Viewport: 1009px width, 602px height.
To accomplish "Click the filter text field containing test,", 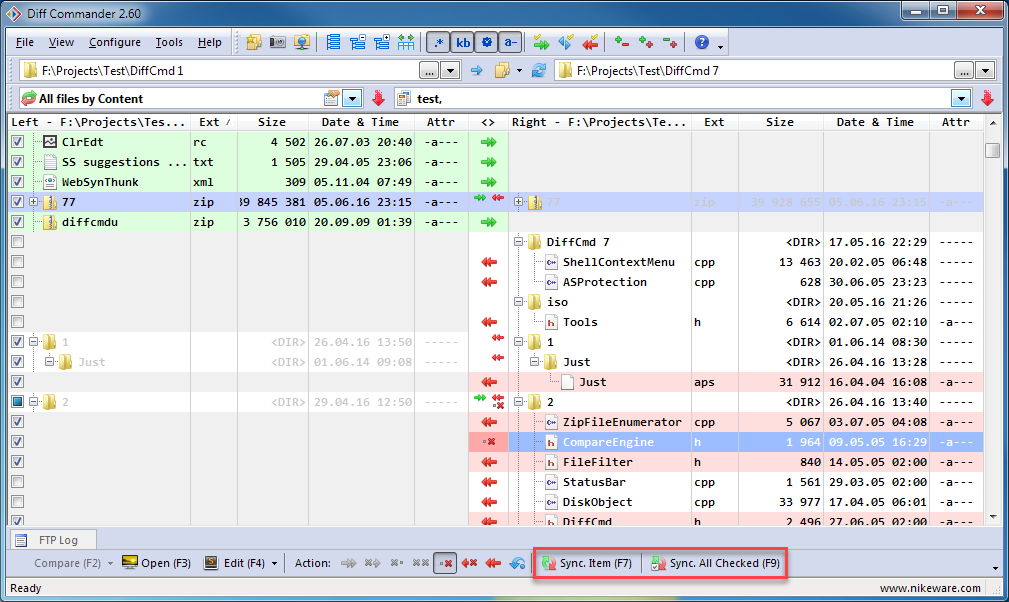I will point(680,98).
